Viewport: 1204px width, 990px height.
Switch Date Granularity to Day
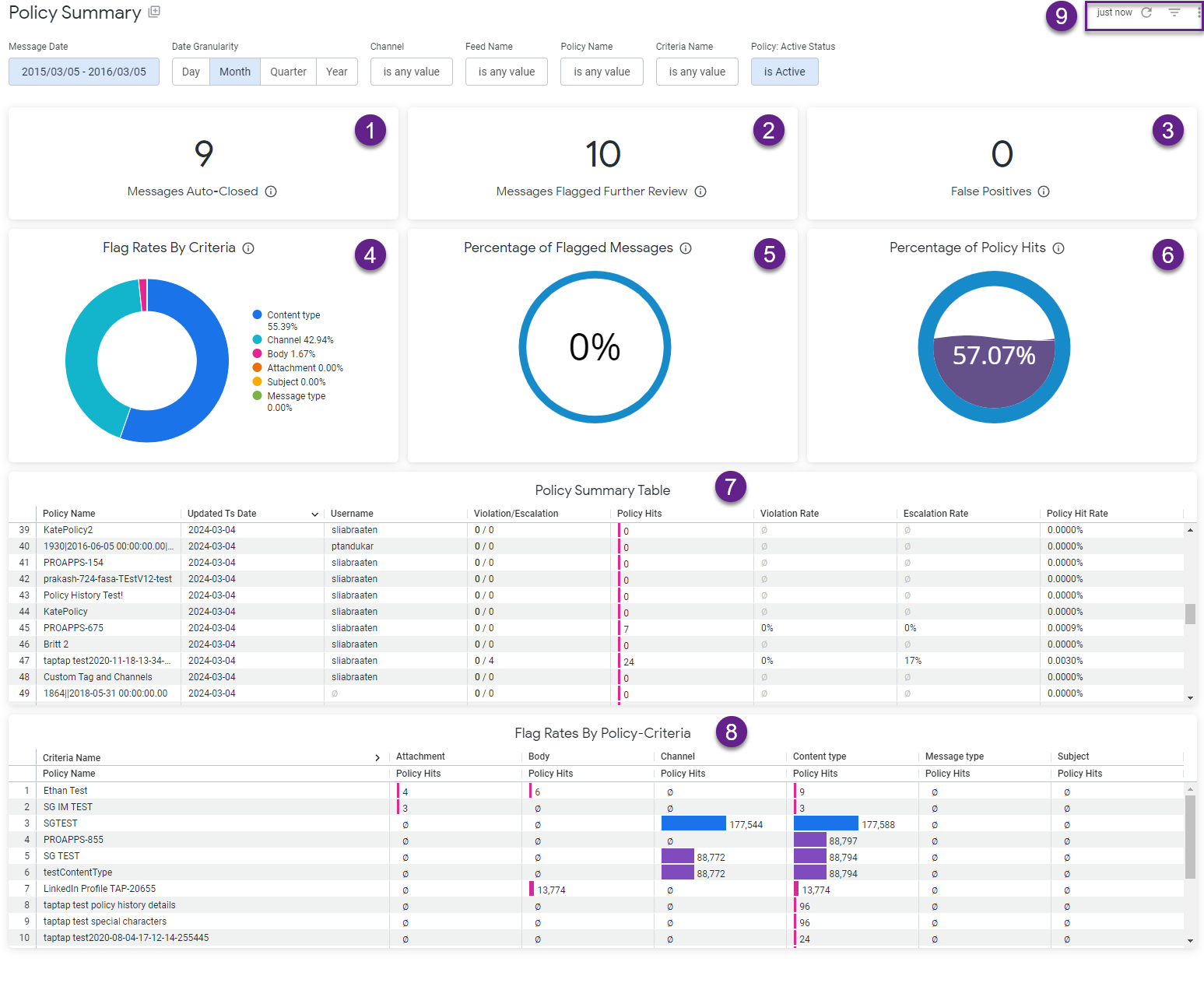point(190,72)
